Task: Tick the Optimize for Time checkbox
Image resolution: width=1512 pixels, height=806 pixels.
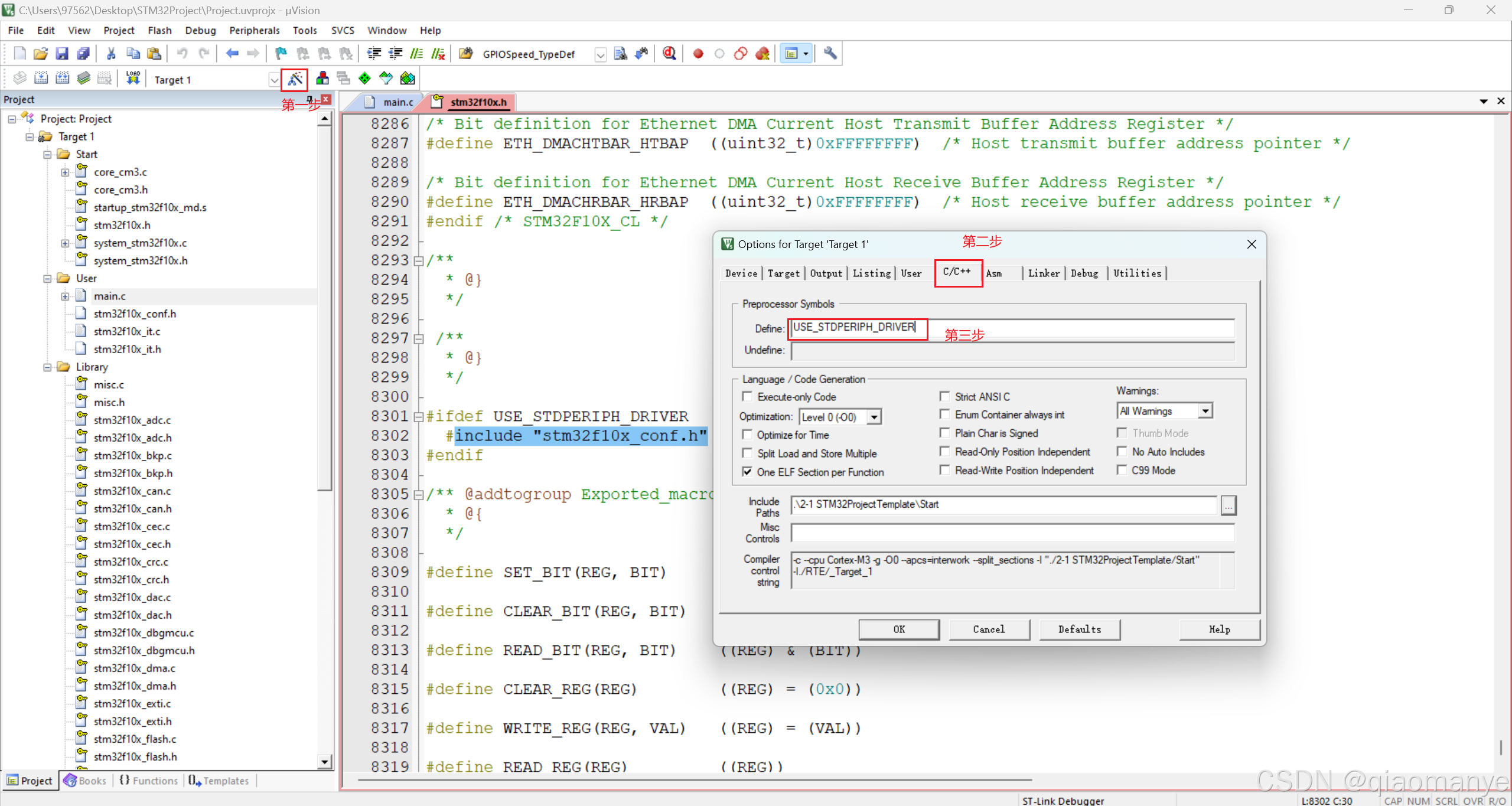Action: [747, 435]
